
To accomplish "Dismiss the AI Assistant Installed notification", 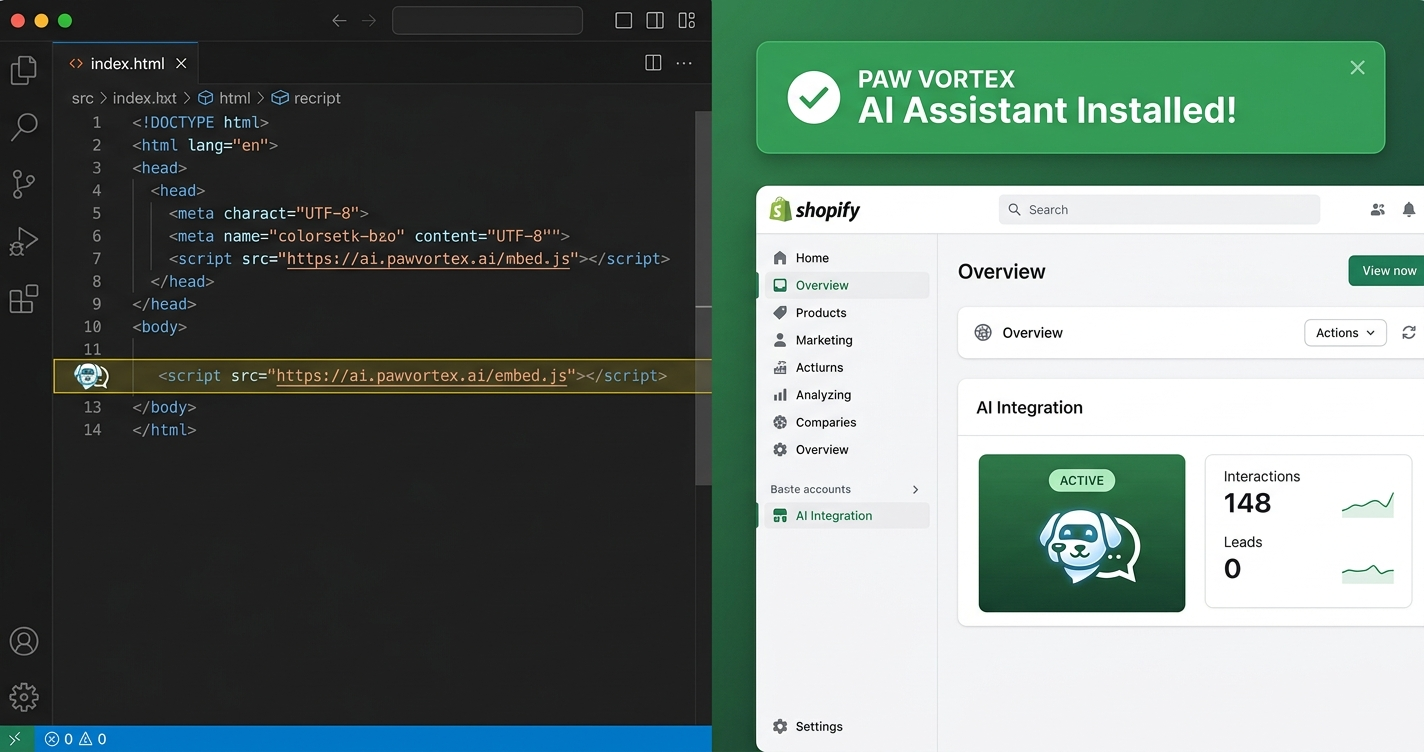I will (1357, 67).
